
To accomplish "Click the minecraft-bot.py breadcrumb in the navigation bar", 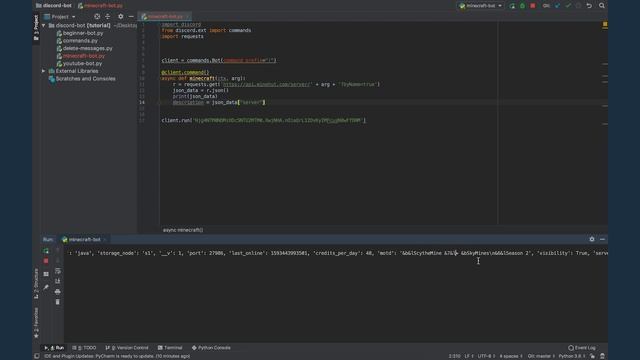I will 100,6.
